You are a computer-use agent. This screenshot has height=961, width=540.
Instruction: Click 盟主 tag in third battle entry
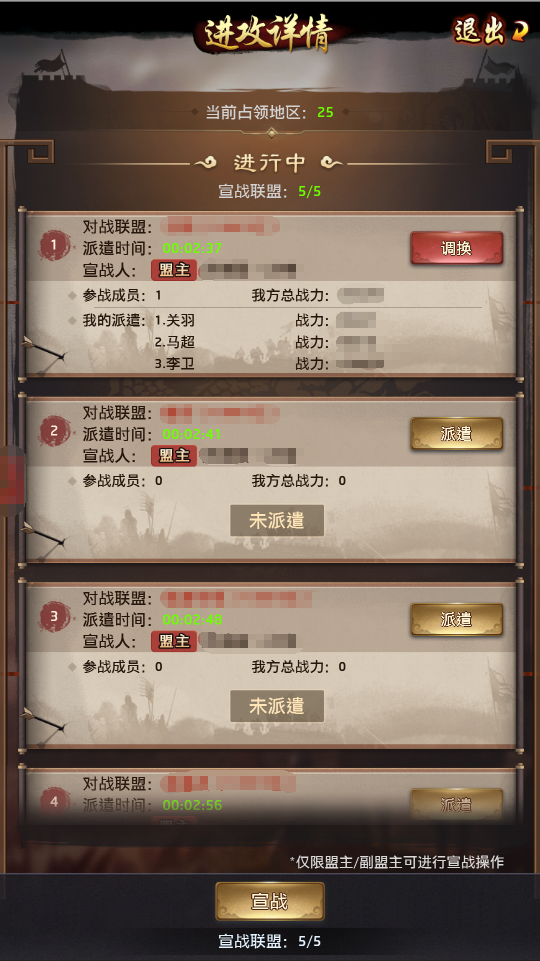[174, 642]
